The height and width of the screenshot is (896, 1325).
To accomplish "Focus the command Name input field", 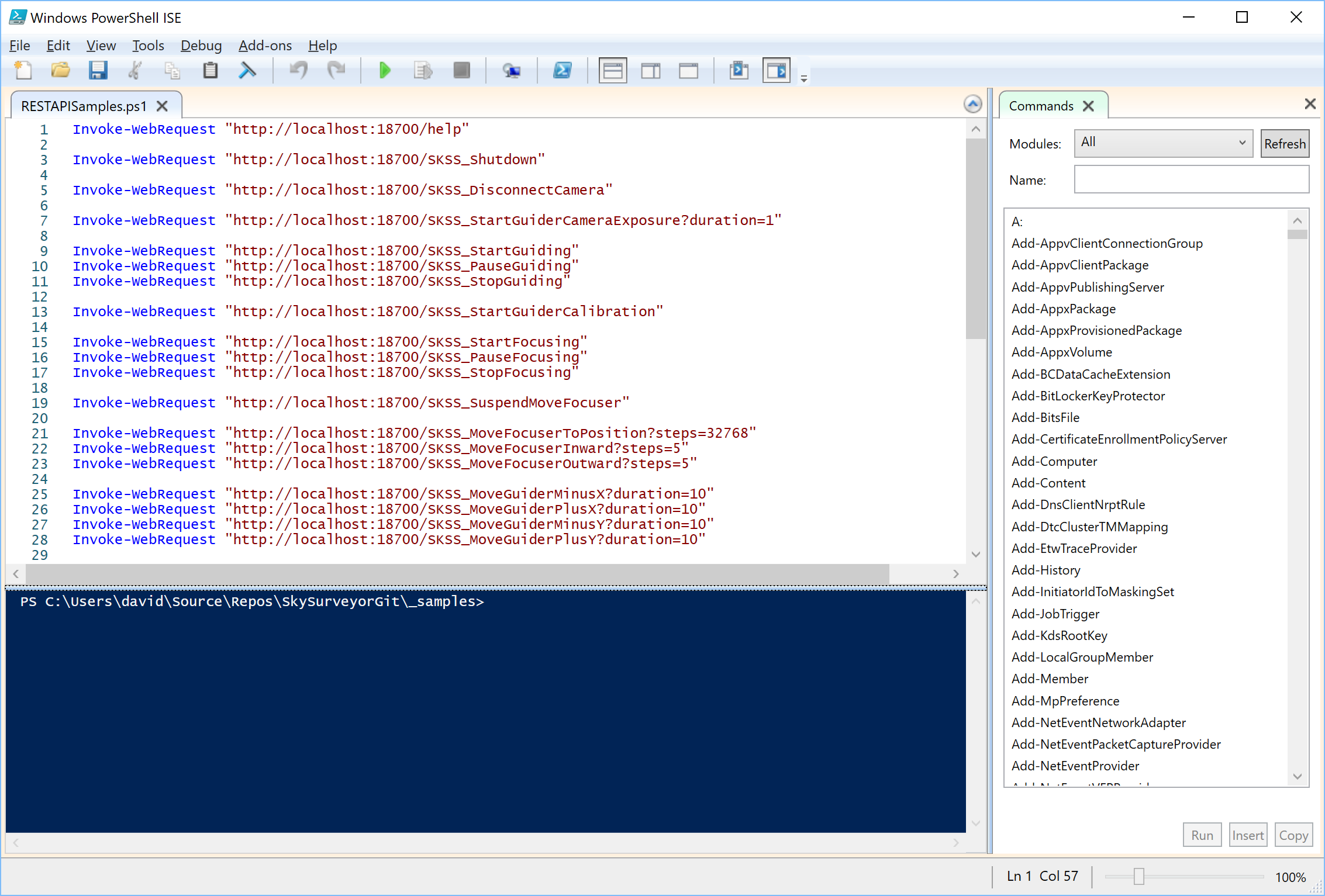I will [1191, 179].
